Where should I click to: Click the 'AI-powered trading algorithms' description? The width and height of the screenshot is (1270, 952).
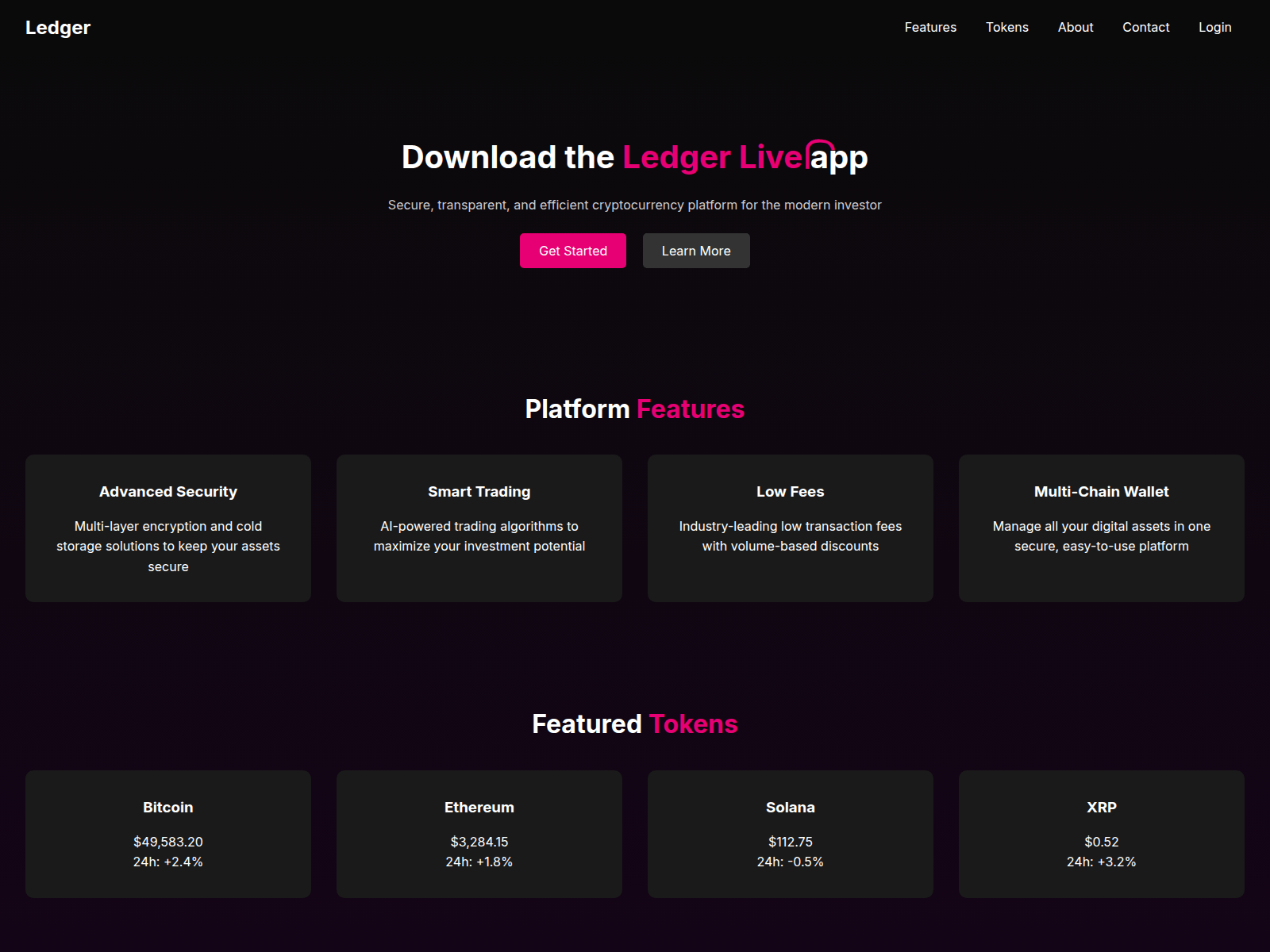coord(479,536)
